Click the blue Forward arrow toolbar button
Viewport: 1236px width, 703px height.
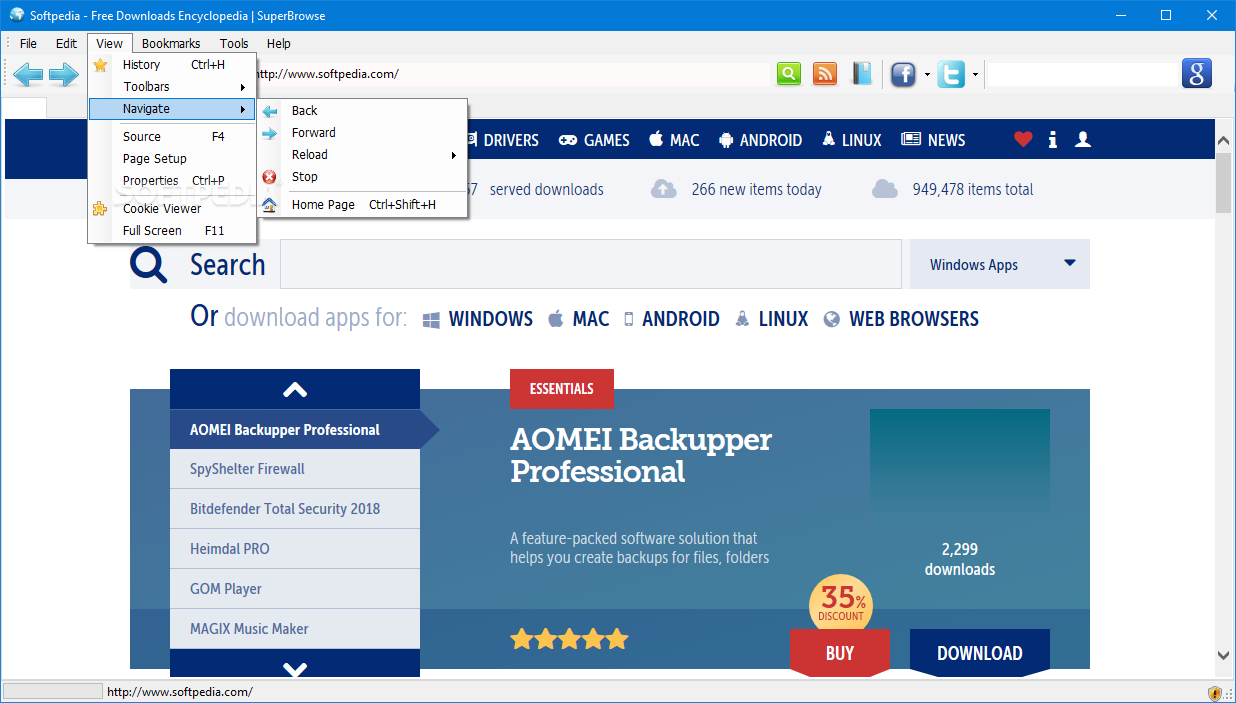[x=63, y=74]
